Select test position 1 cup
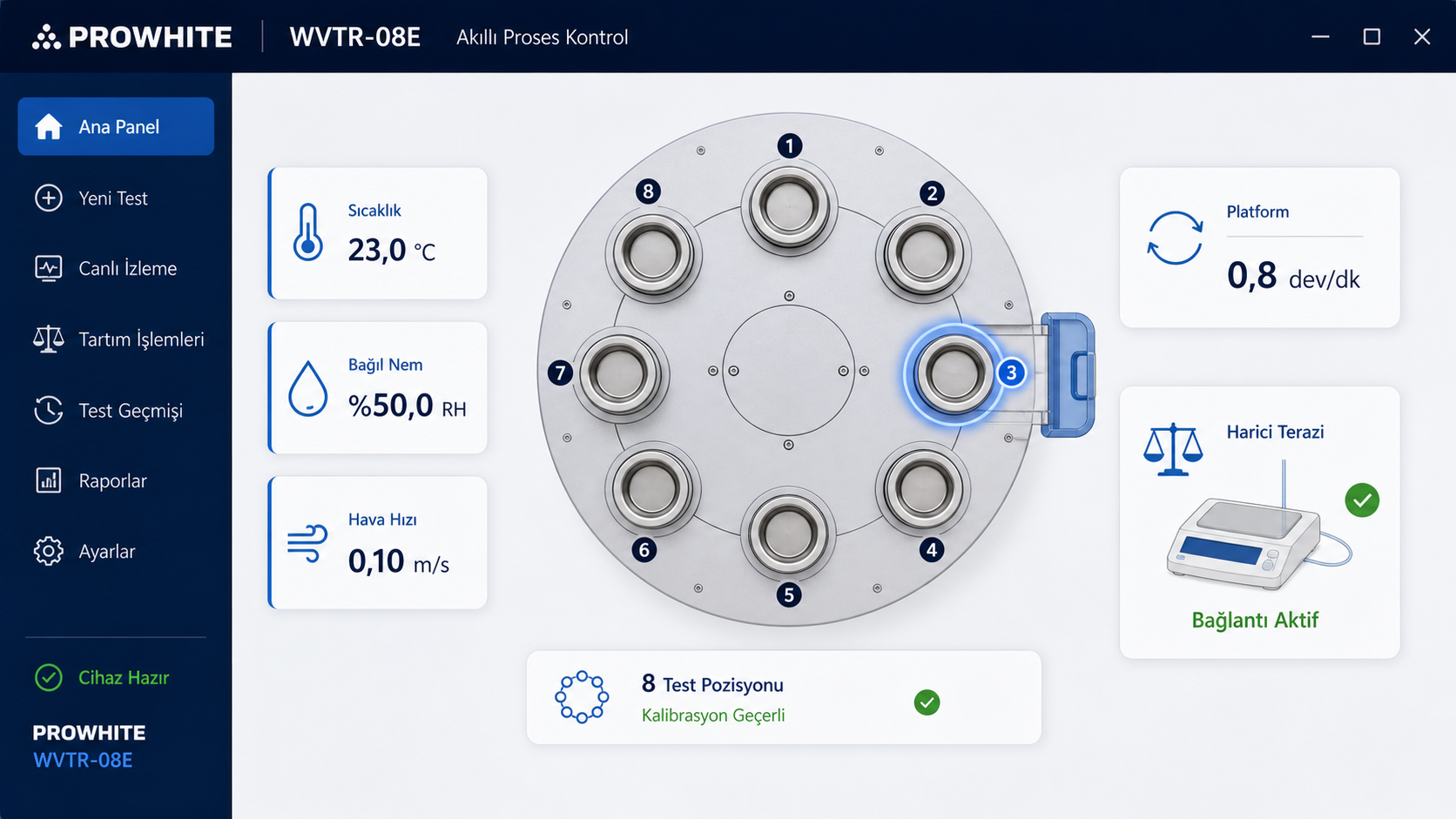 click(x=789, y=207)
